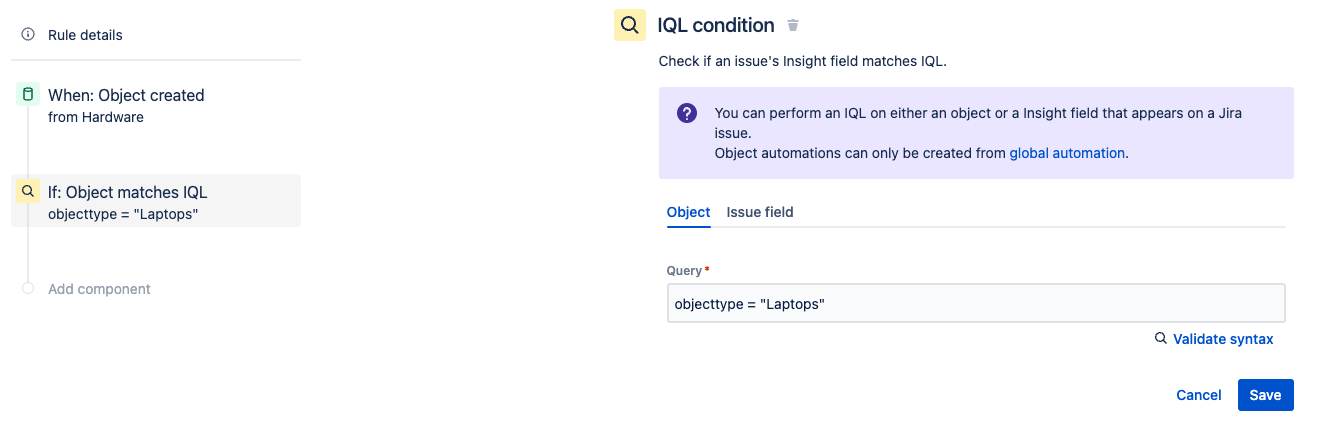Viewport: 1334px width, 446px height.
Task: Open the Rule details section label
Action: click(85, 35)
